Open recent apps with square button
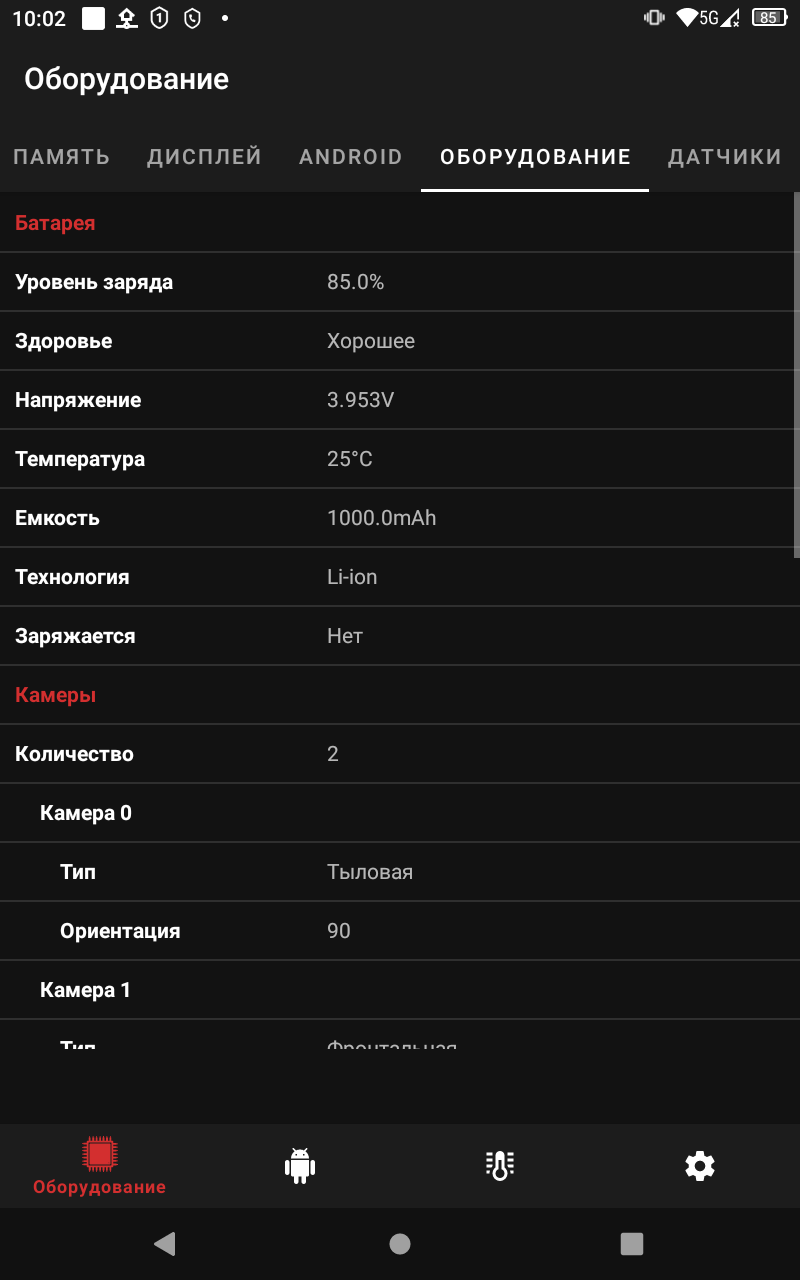 [631, 1243]
